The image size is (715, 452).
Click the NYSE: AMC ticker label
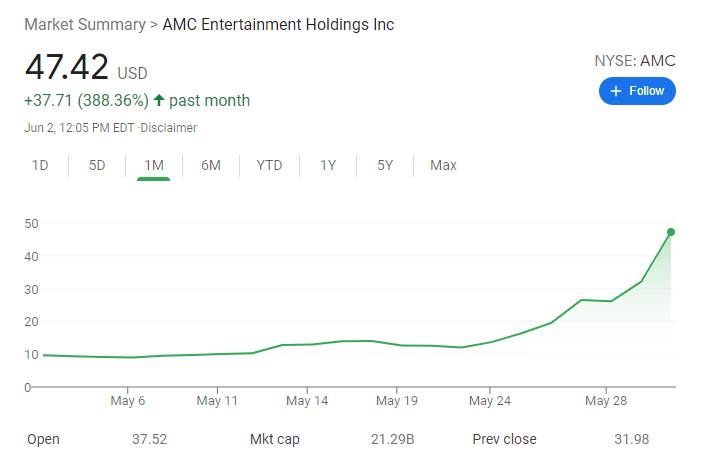pos(635,60)
